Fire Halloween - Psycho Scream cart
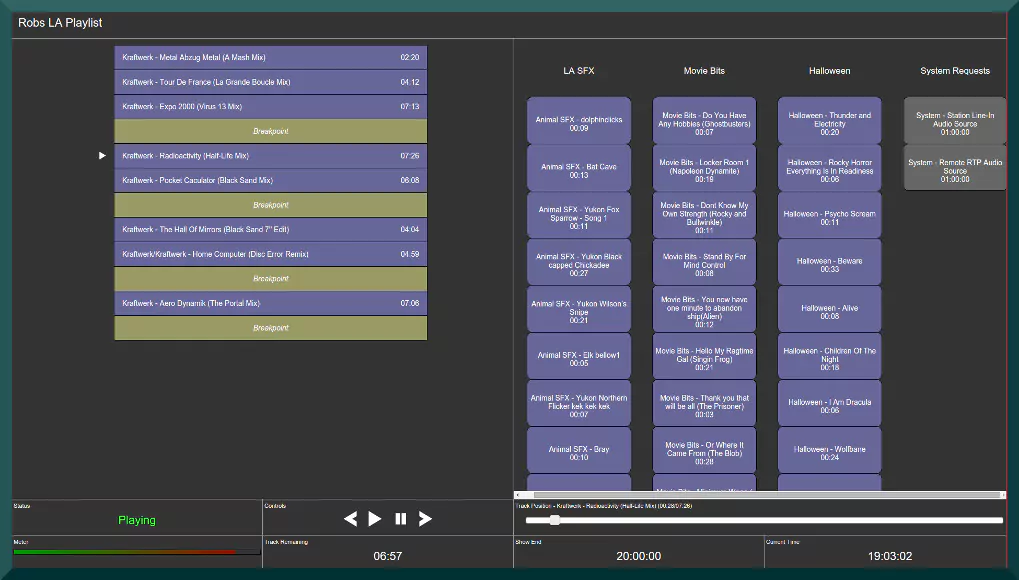The image size is (1019, 580). 829,215
